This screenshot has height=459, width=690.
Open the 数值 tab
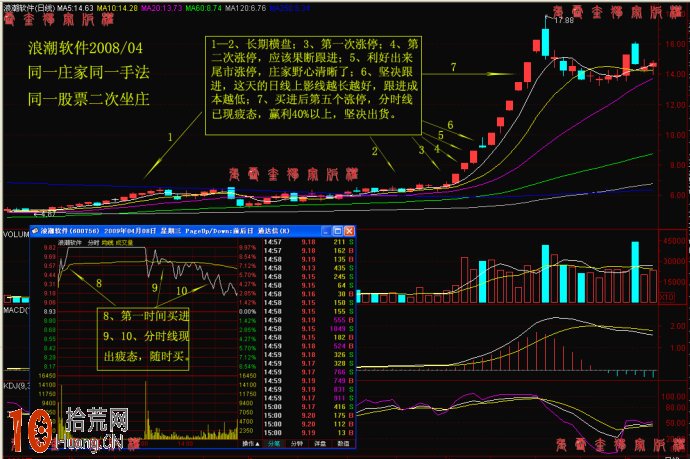(343, 443)
